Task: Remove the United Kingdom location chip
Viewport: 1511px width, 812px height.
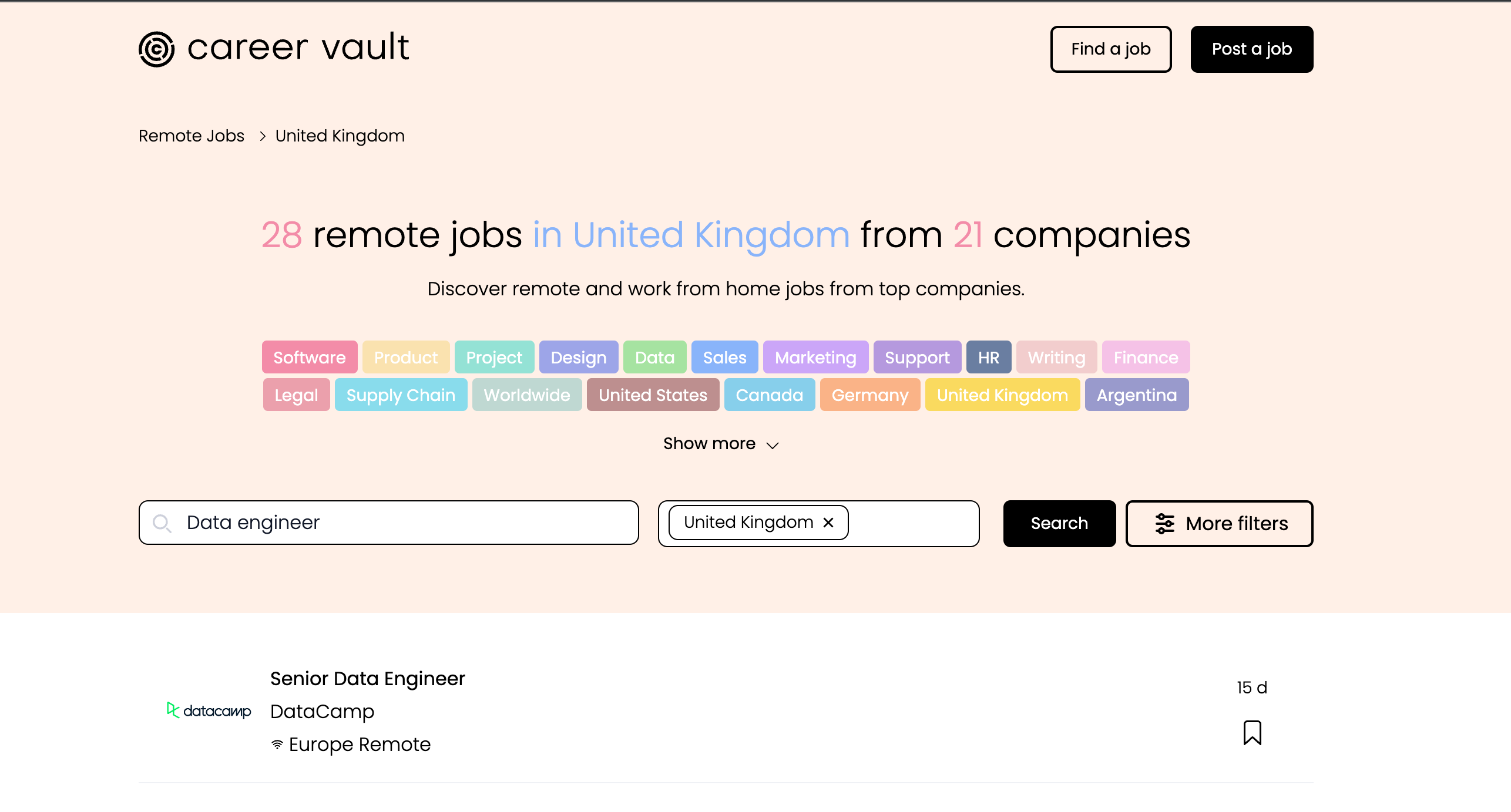Action: (828, 523)
